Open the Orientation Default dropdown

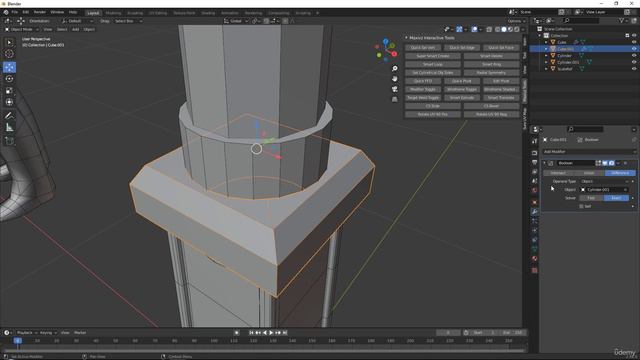tap(77, 21)
